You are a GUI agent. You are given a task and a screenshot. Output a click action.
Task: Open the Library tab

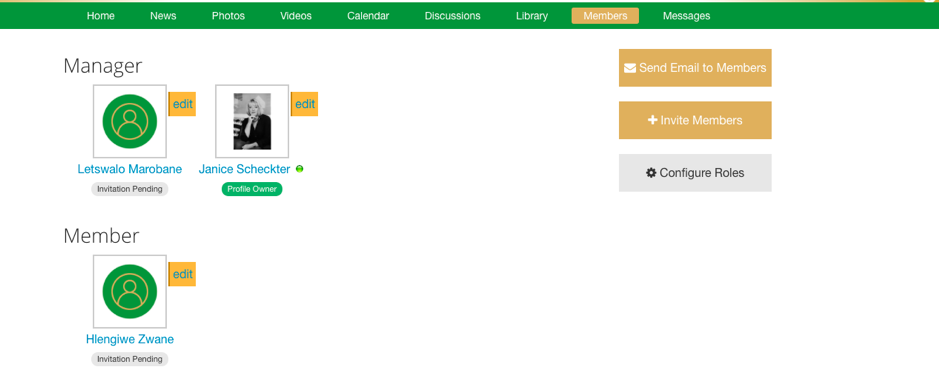coord(532,16)
